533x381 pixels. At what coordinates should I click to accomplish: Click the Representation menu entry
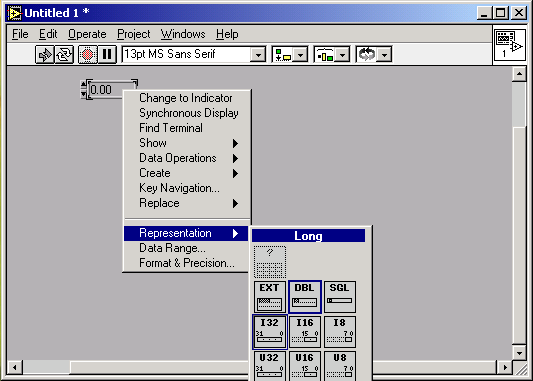[x=187, y=233]
